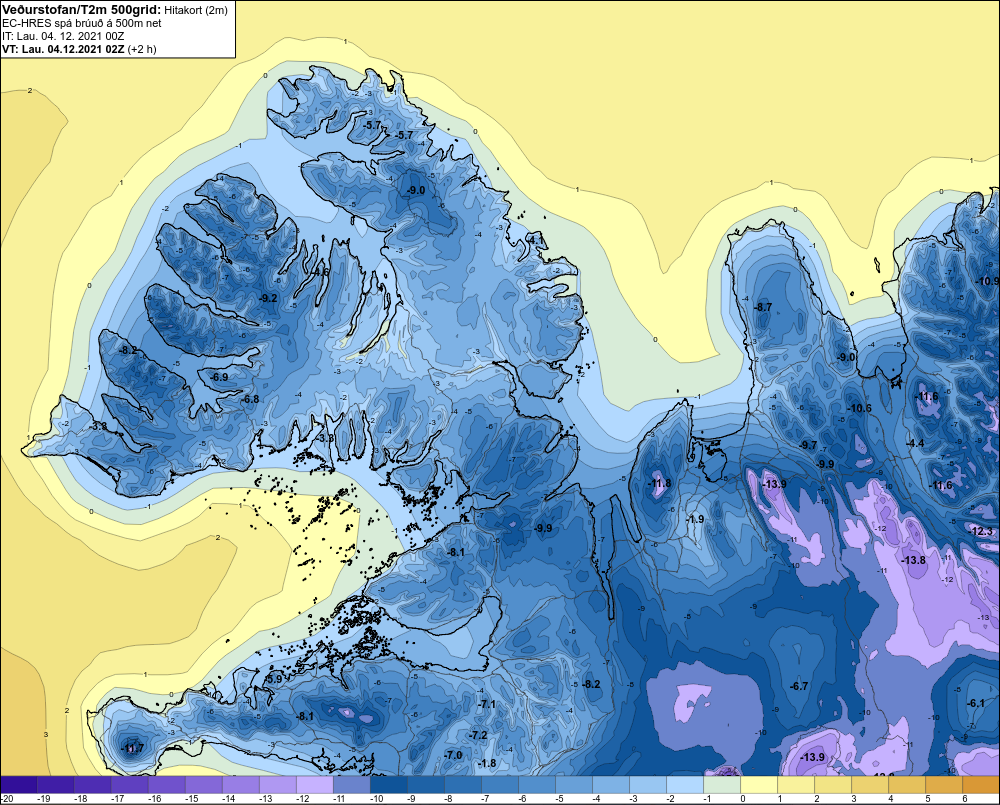The width and height of the screenshot is (1000, 805).
Task: Click the -6.8 temperature label
Action: tap(249, 399)
